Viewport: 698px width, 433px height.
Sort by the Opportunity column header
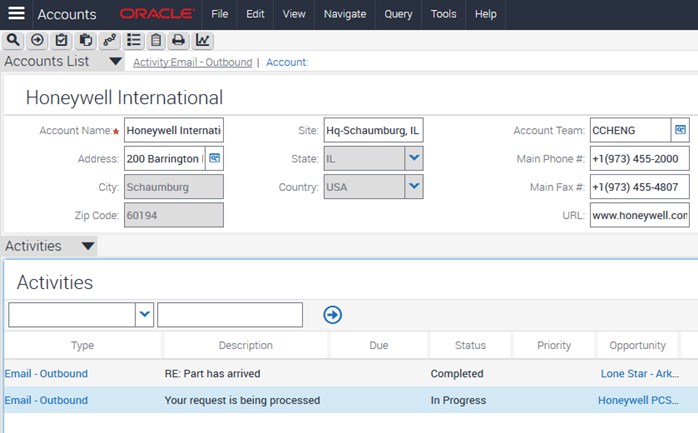(x=637, y=345)
